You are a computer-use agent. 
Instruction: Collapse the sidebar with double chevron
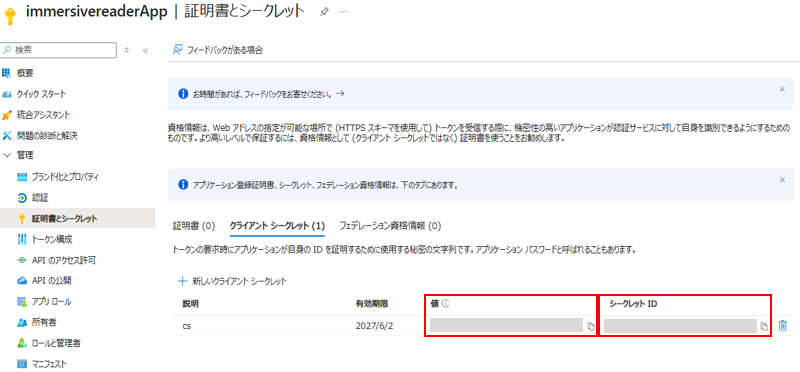point(145,51)
